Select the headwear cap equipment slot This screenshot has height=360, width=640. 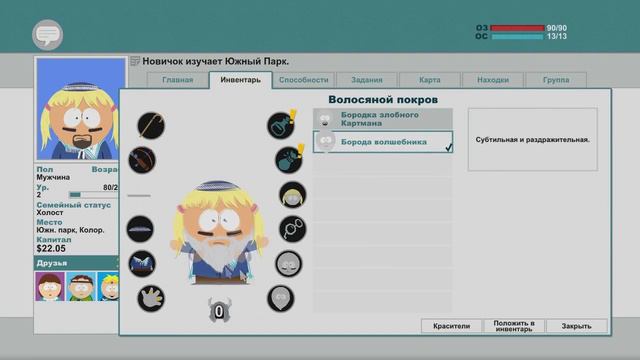tap(140, 229)
